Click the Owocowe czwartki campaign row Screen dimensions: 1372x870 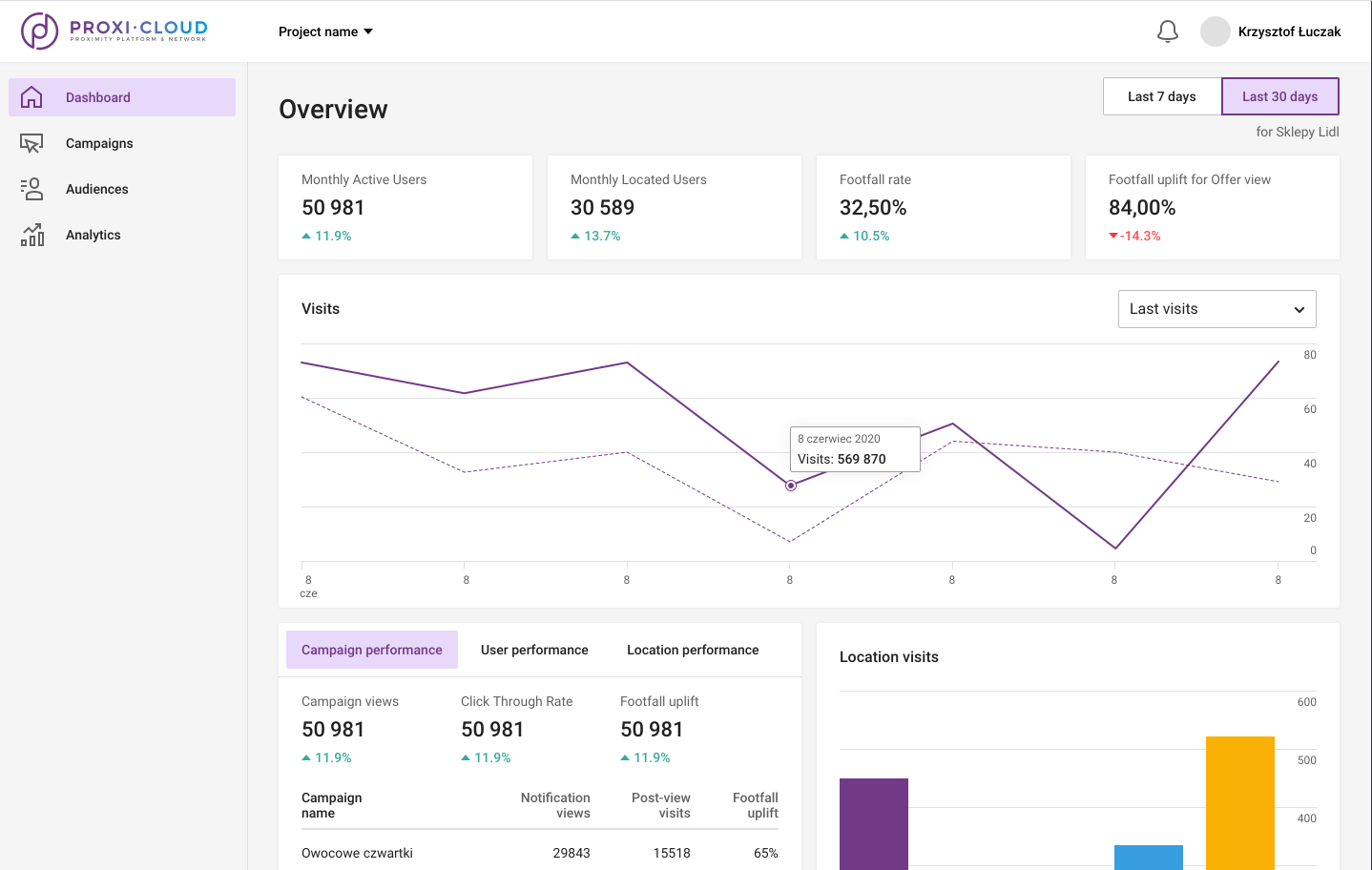(x=539, y=853)
